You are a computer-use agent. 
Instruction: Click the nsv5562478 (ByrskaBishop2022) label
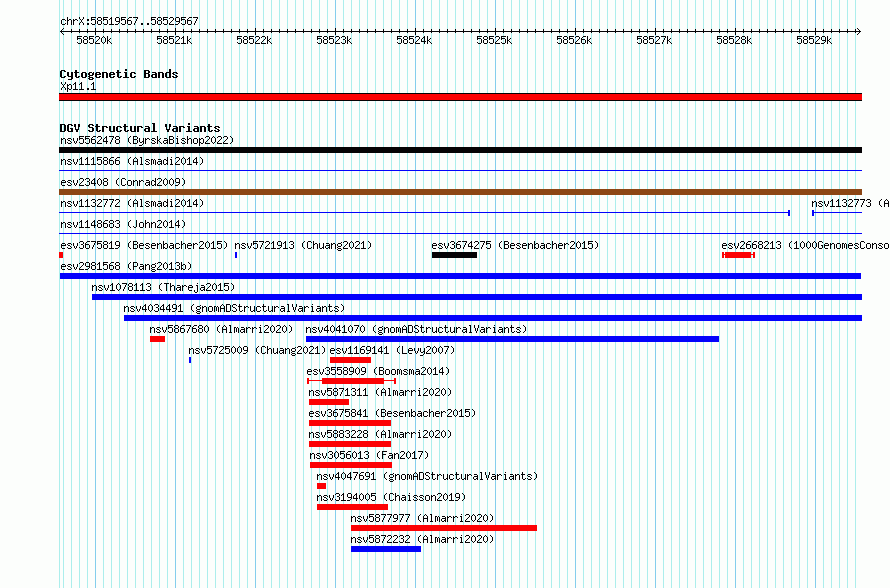[x=147, y=140]
